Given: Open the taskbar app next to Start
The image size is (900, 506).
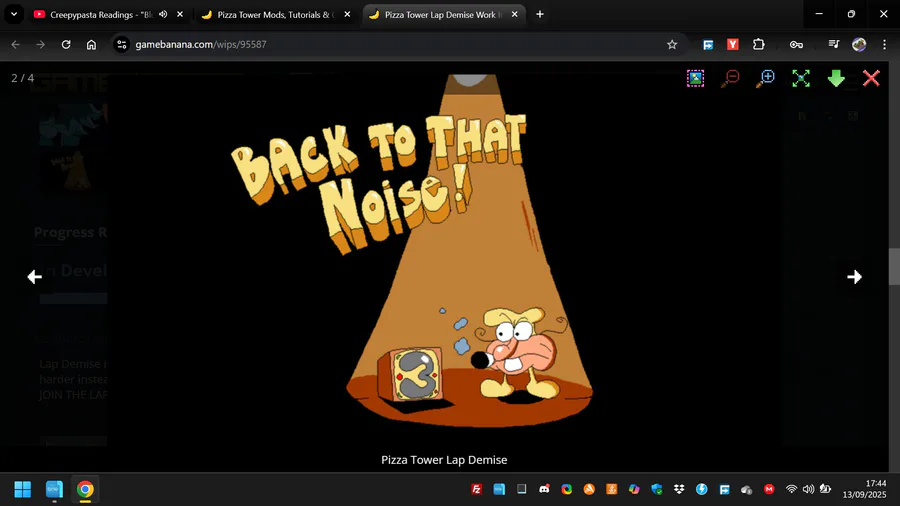Looking at the screenshot, I should click(55, 489).
